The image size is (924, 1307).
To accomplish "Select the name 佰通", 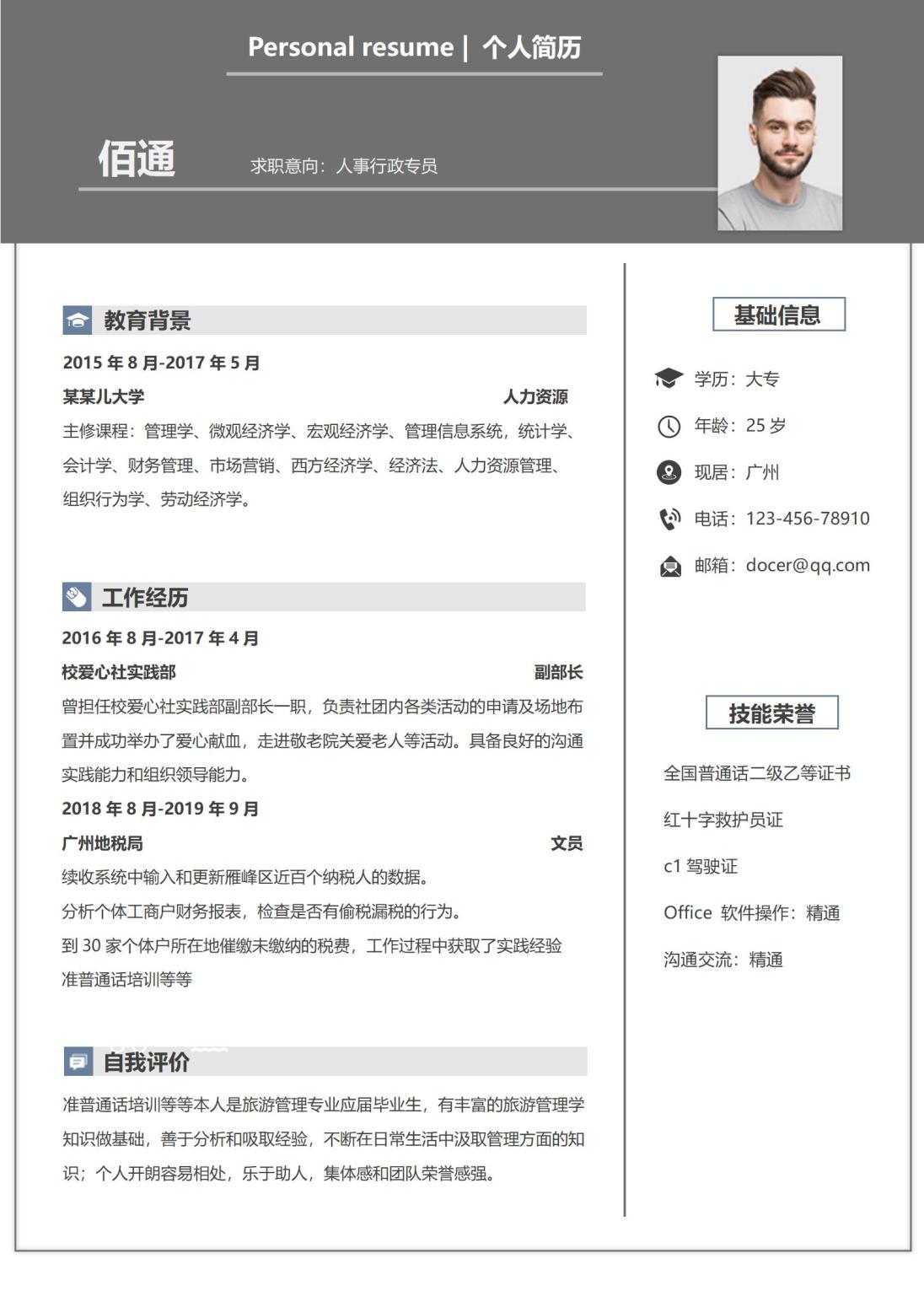I will point(137,159).
